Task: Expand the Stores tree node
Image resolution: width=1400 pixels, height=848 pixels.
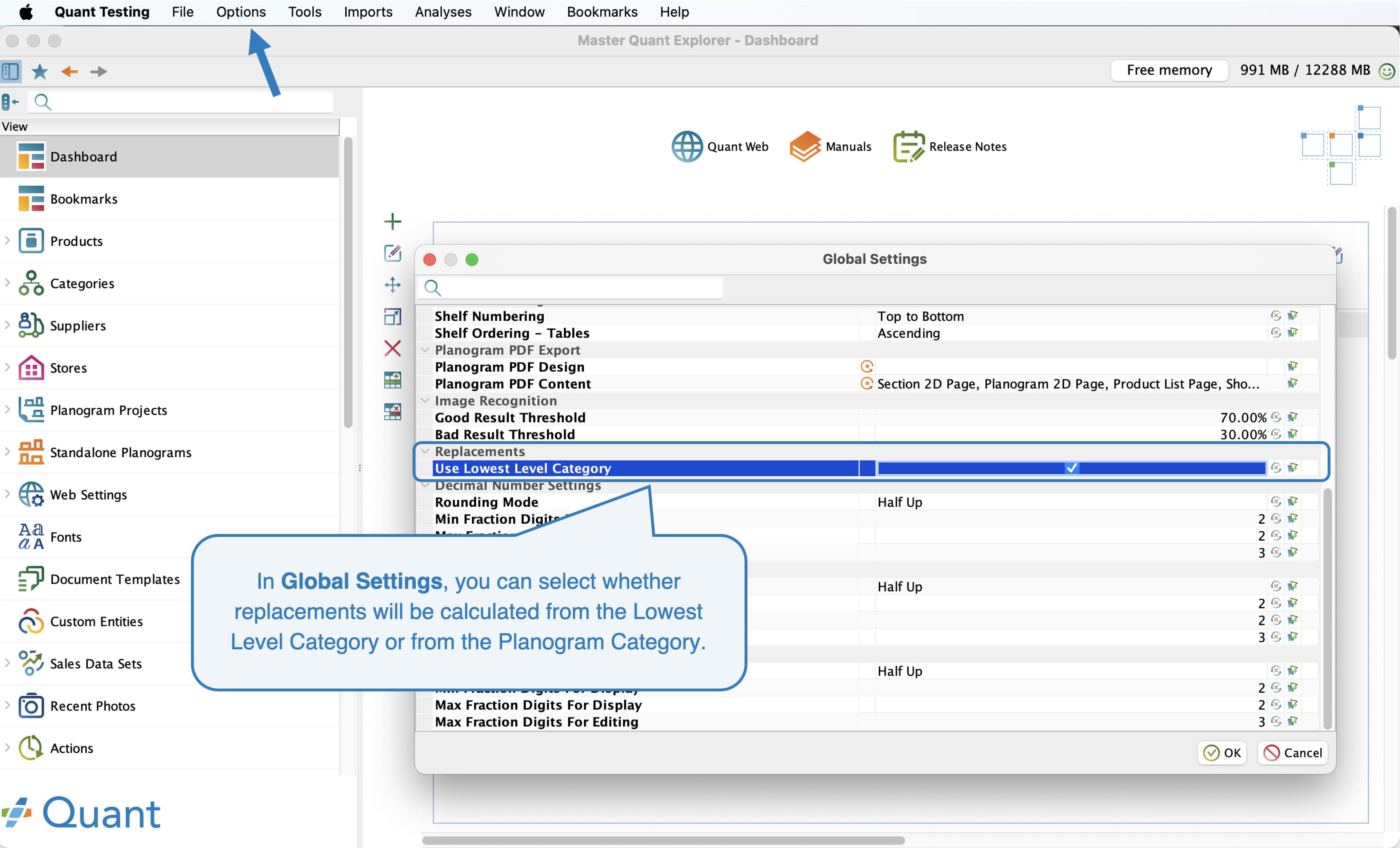Action: (7, 367)
